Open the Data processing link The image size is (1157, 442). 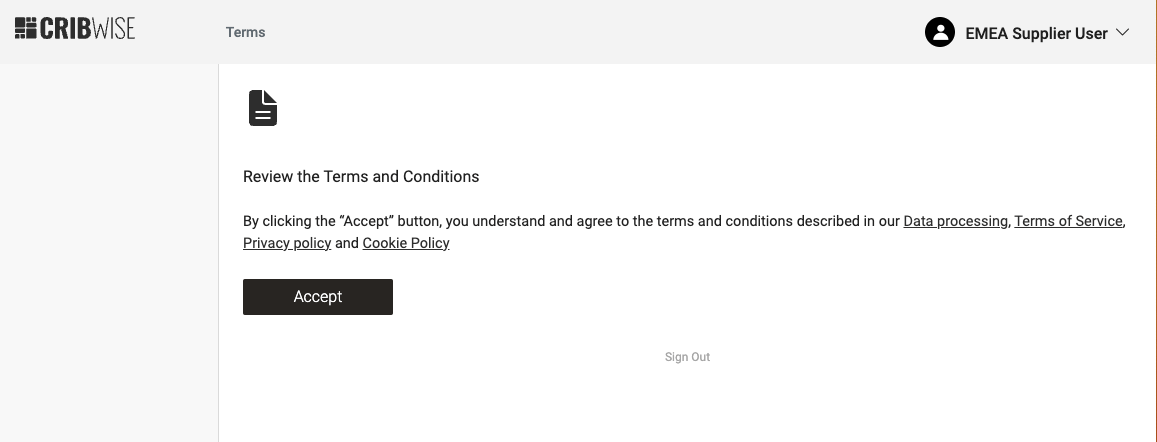tap(955, 221)
